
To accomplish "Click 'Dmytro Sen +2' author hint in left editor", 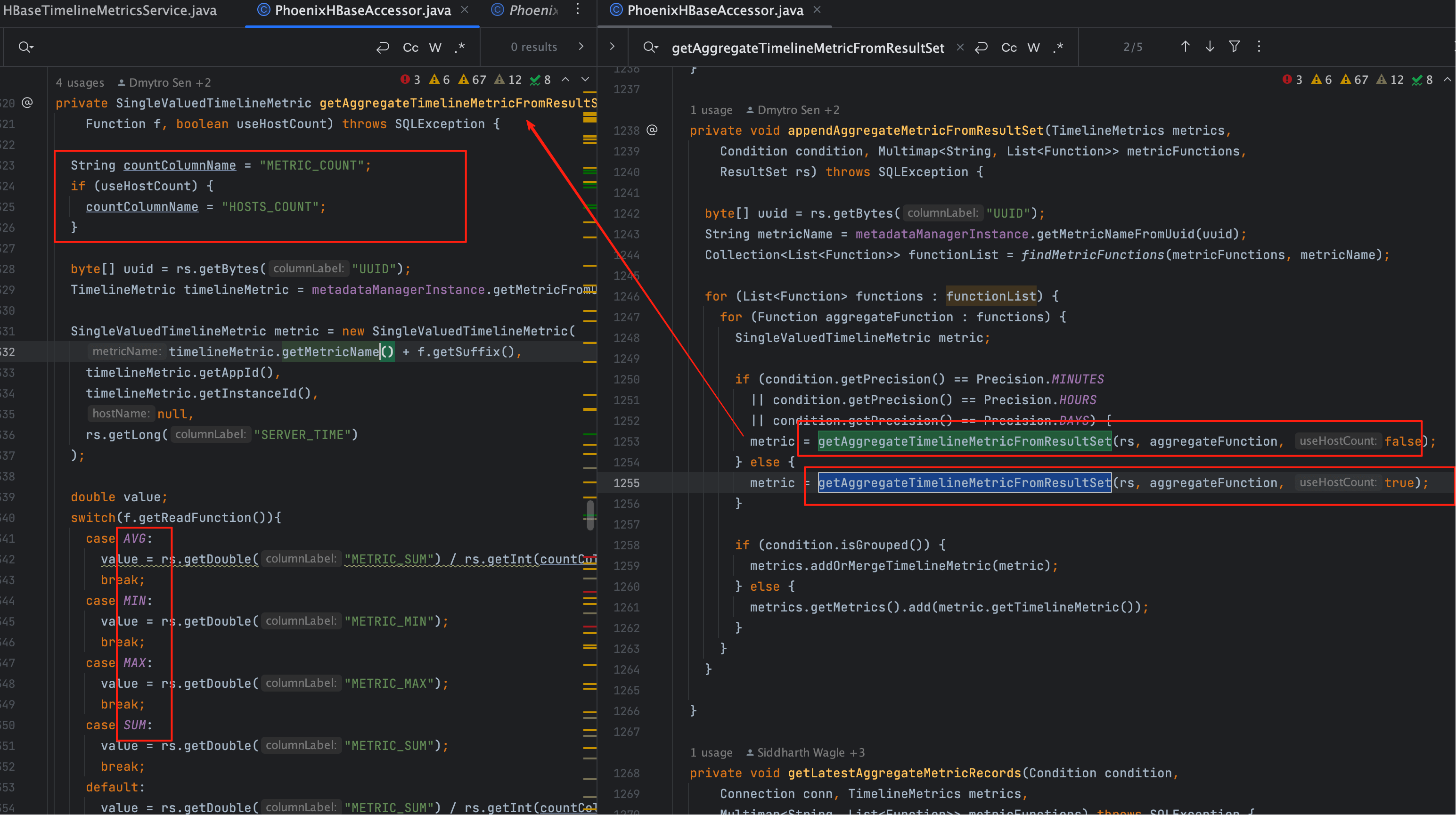I will (164, 82).
